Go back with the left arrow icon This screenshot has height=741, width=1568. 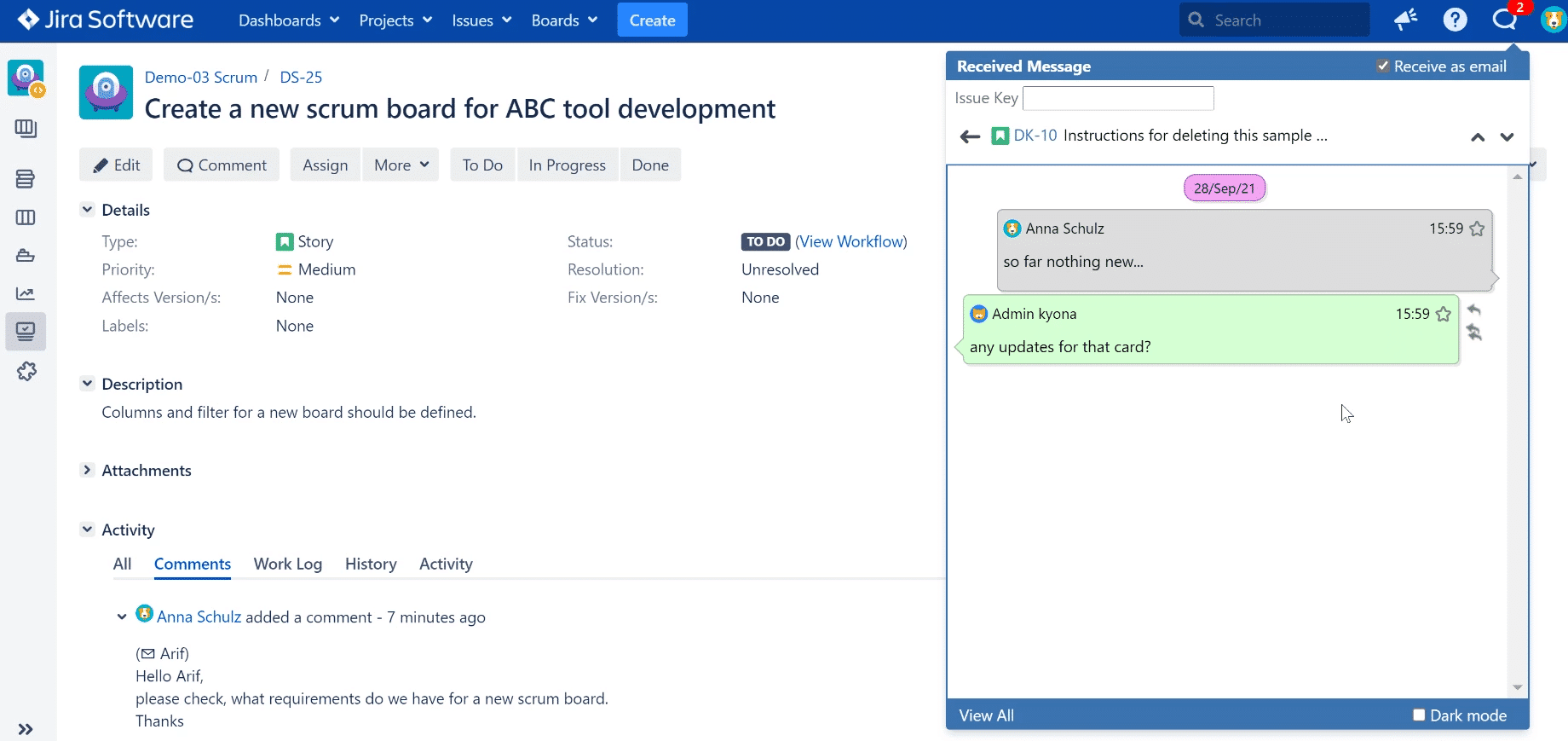point(970,136)
